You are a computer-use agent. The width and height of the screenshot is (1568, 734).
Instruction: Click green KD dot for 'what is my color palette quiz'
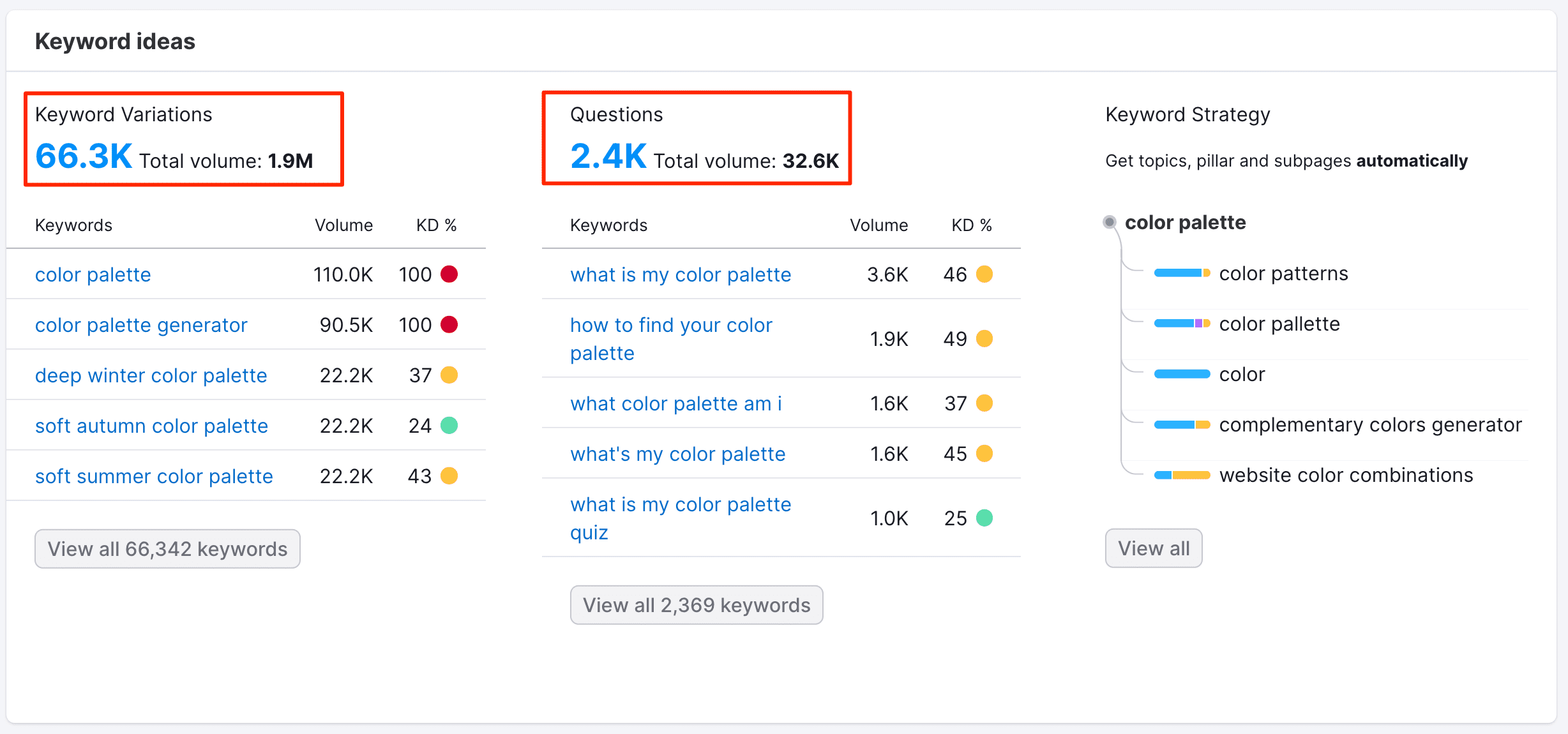984,518
